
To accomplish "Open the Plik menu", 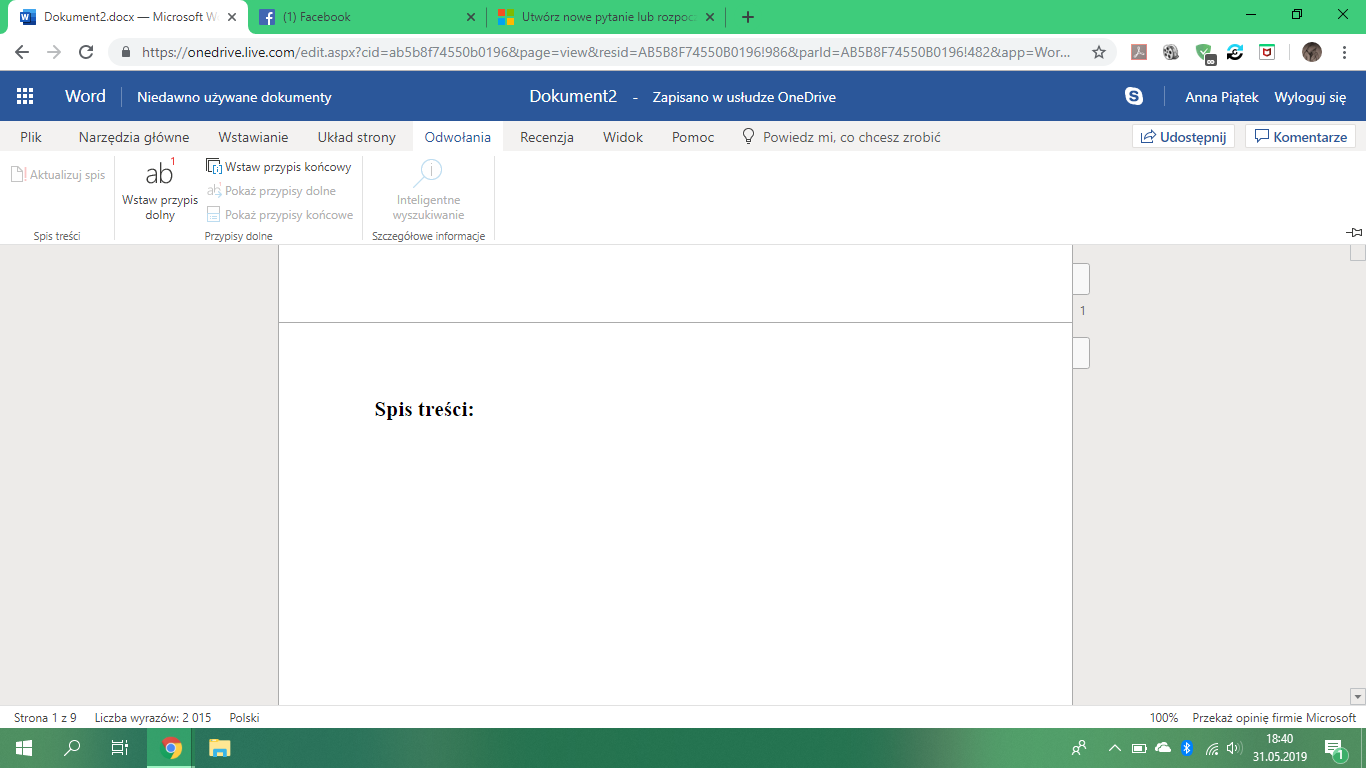I will point(31,137).
